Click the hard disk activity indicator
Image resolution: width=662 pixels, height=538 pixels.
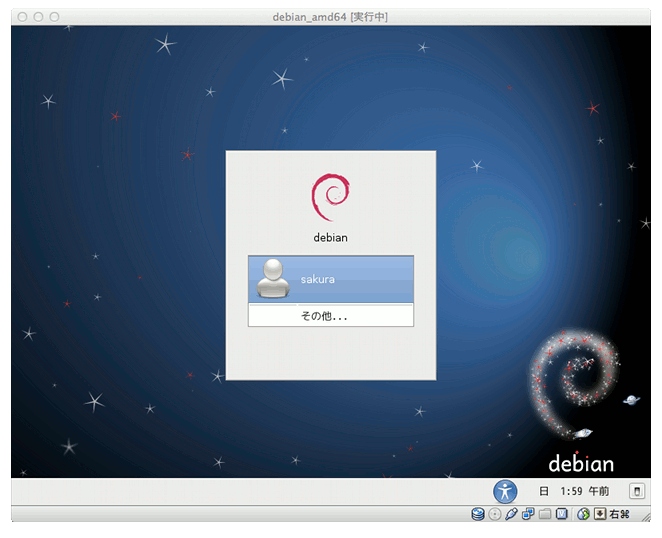coord(478,514)
